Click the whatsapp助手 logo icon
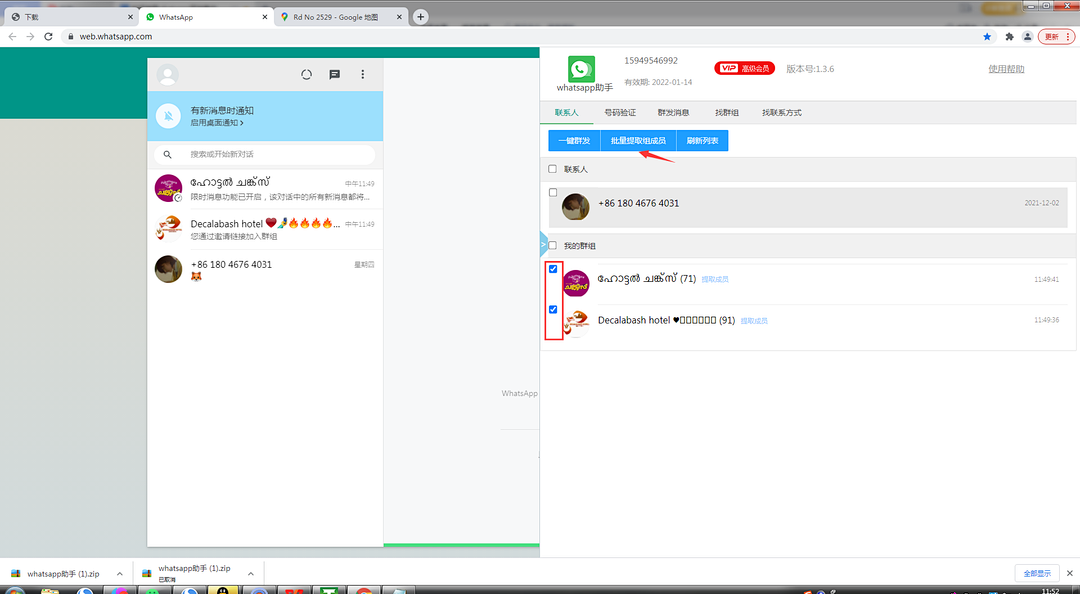 pyautogui.click(x=581, y=69)
